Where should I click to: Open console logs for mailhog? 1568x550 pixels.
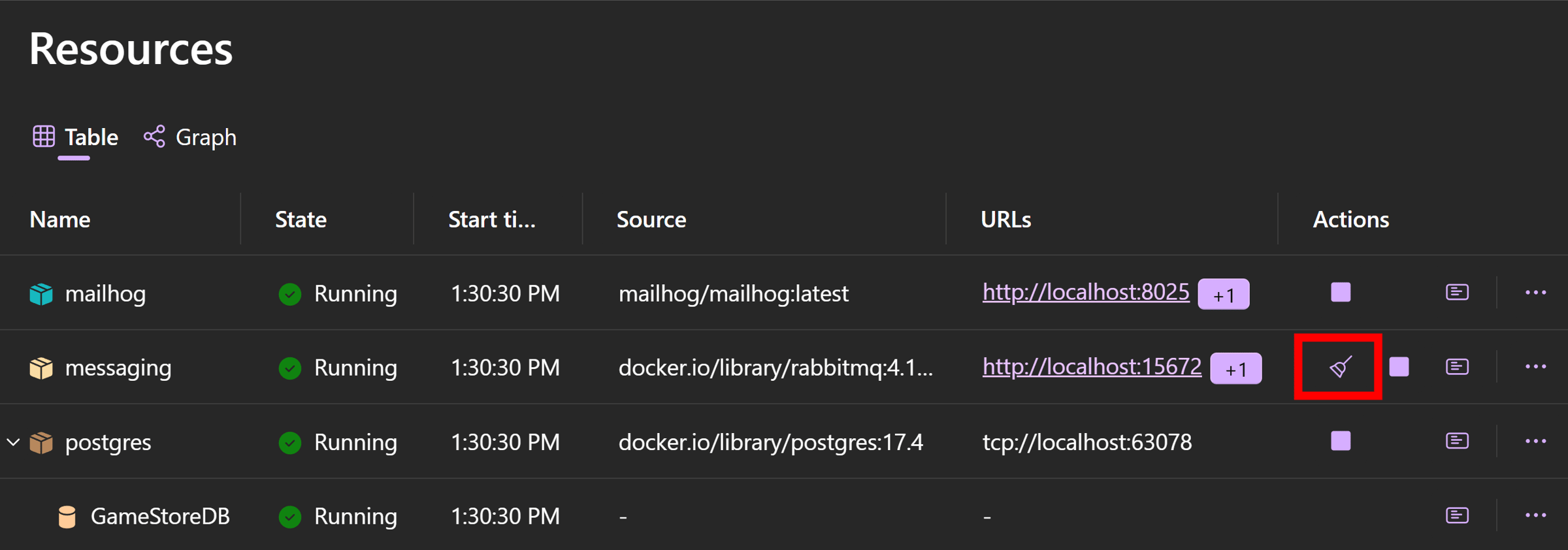(1457, 292)
